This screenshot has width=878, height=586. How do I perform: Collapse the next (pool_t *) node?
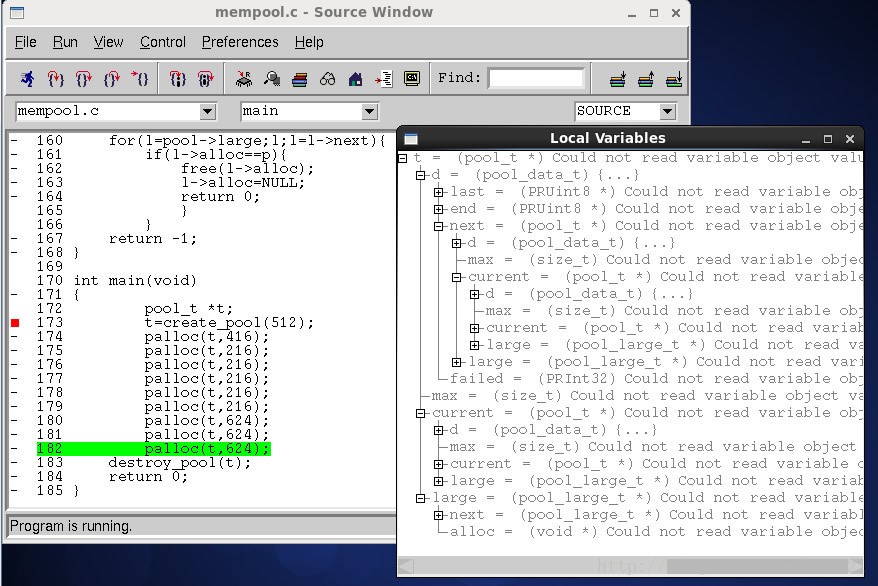[x=439, y=226]
